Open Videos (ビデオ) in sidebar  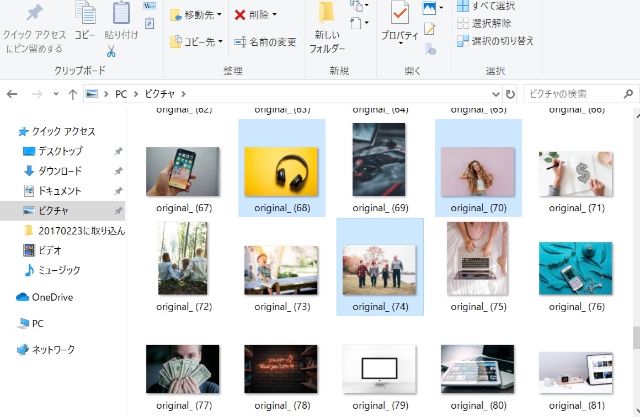[42, 250]
